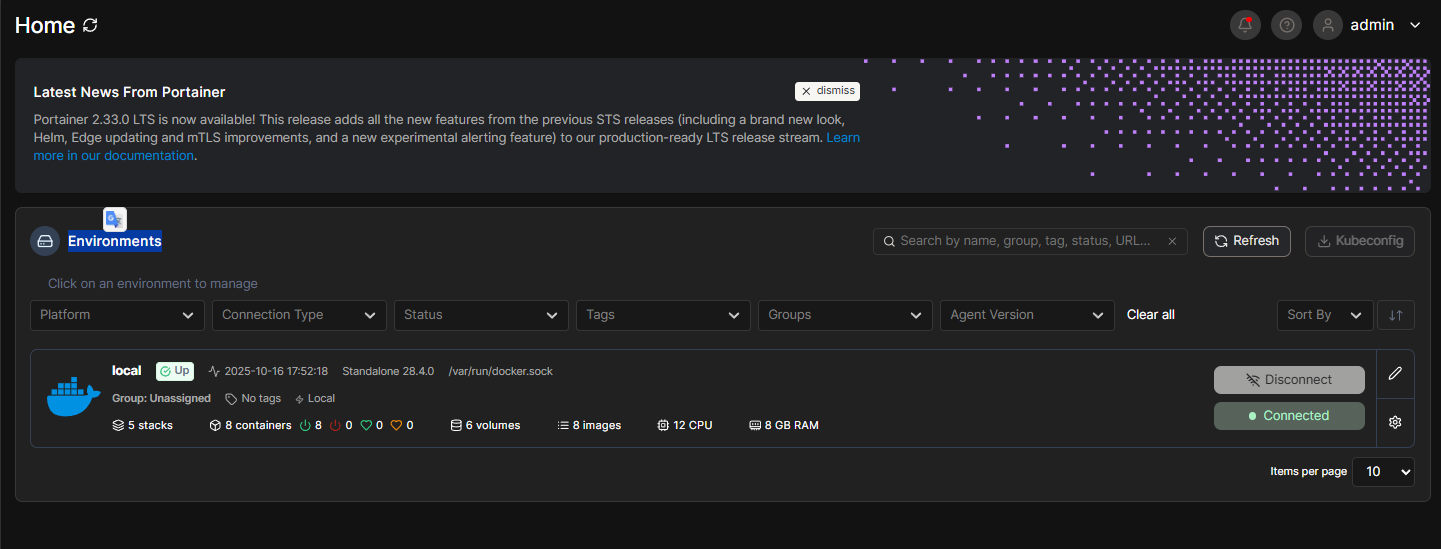Open the help question mark icon

pyautogui.click(x=1286, y=25)
